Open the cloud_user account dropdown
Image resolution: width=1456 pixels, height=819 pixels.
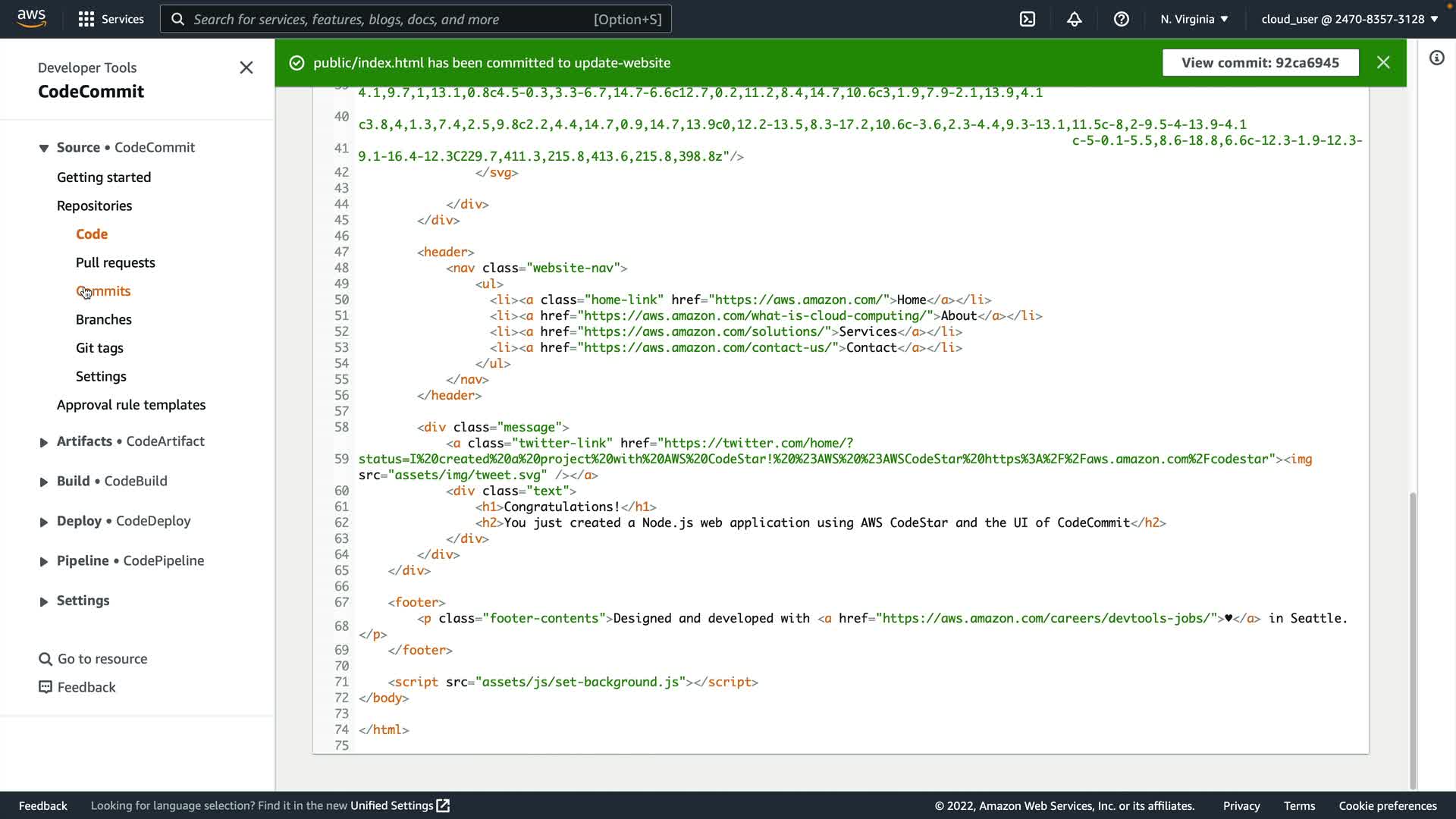[1349, 19]
